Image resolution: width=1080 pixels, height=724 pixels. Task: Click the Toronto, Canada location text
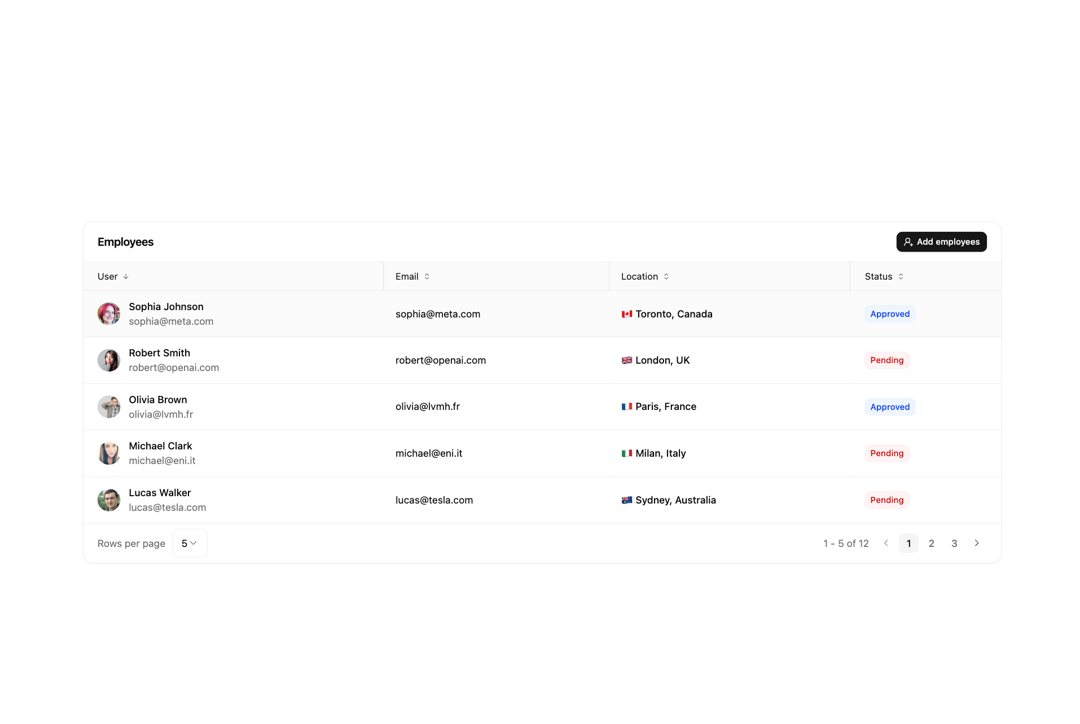[x=674, y=314]
